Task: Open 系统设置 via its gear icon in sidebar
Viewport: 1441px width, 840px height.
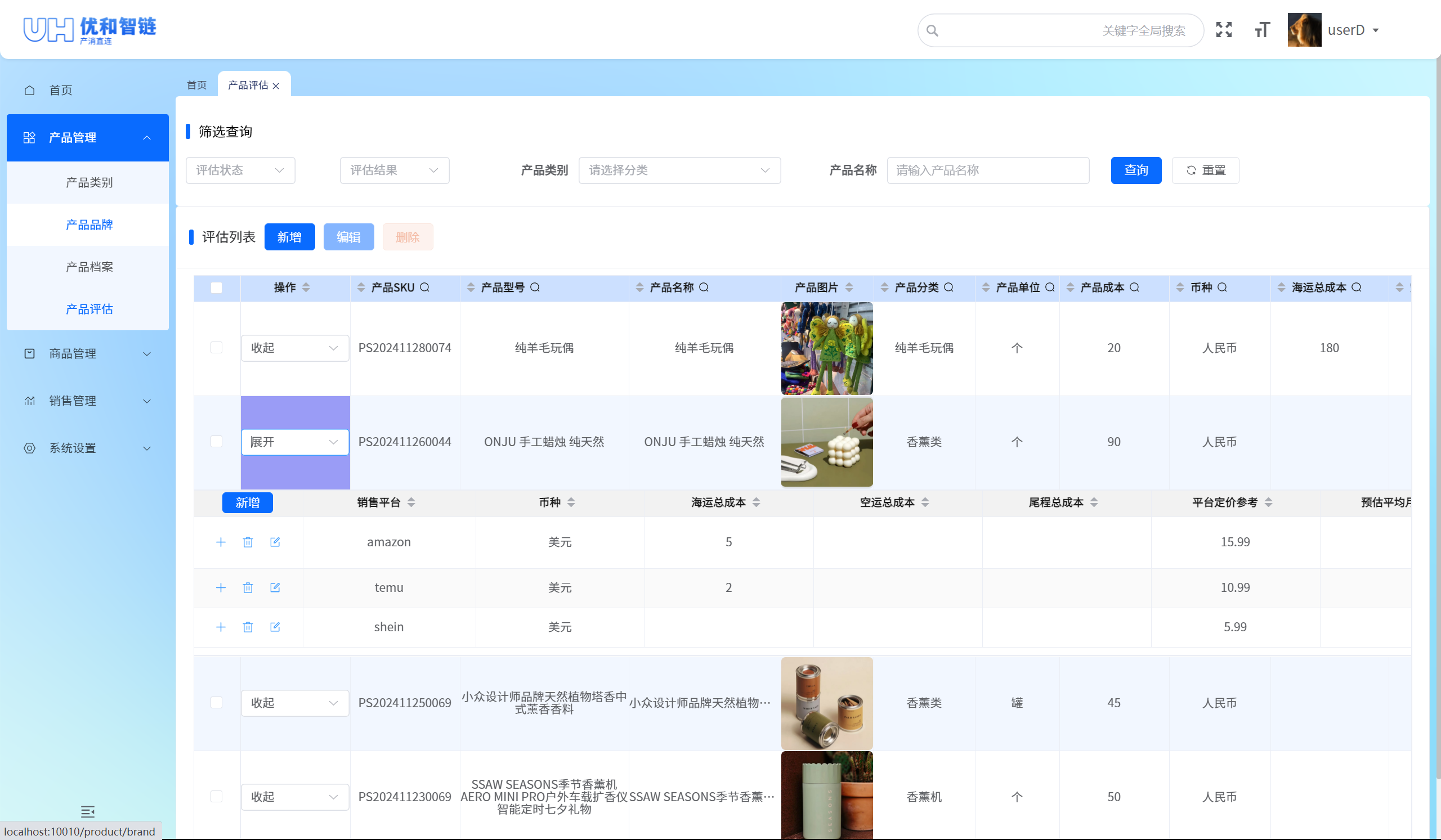Action: coord(30,448)
